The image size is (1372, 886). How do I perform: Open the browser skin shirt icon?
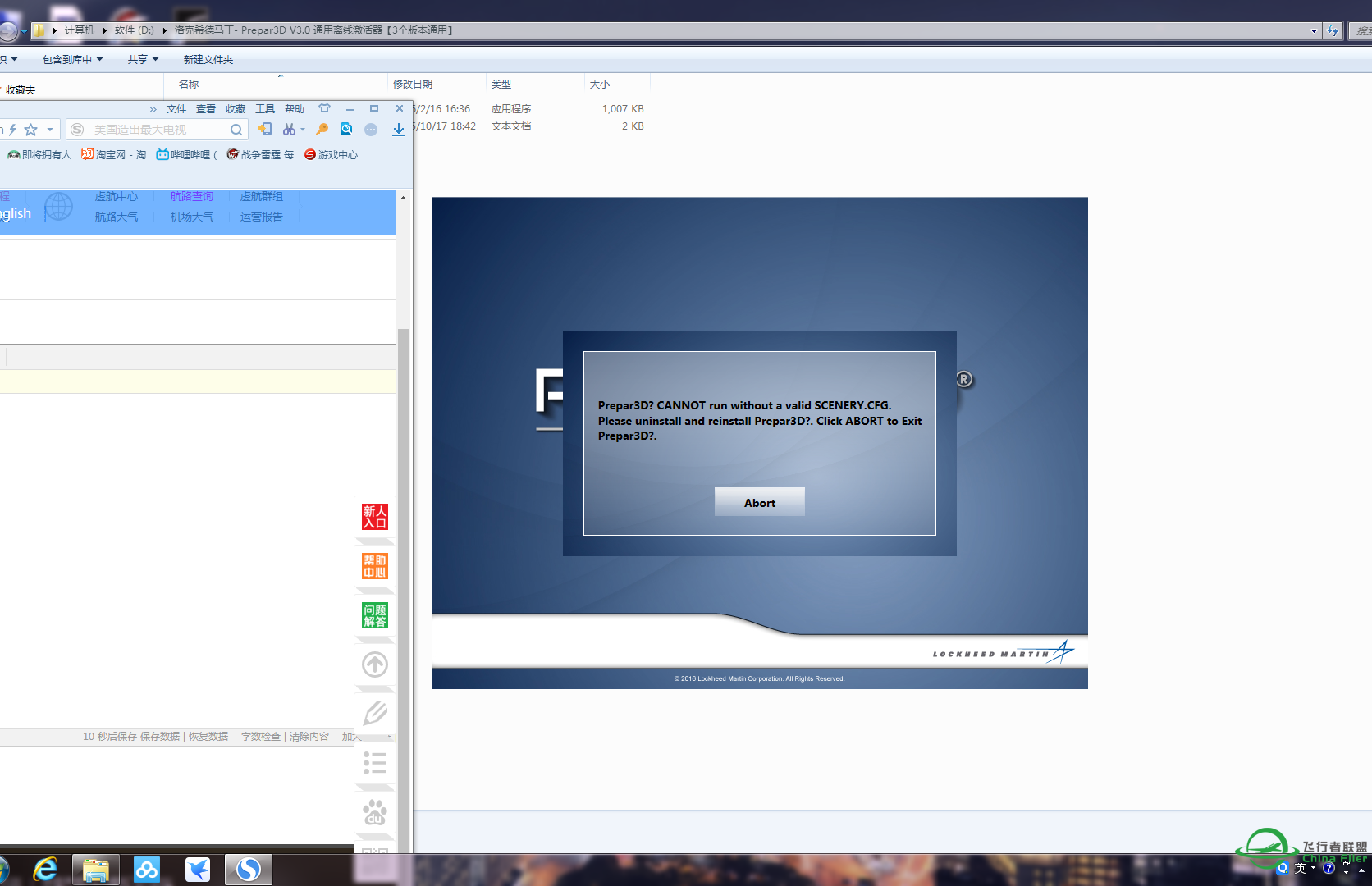pos(325,108)
